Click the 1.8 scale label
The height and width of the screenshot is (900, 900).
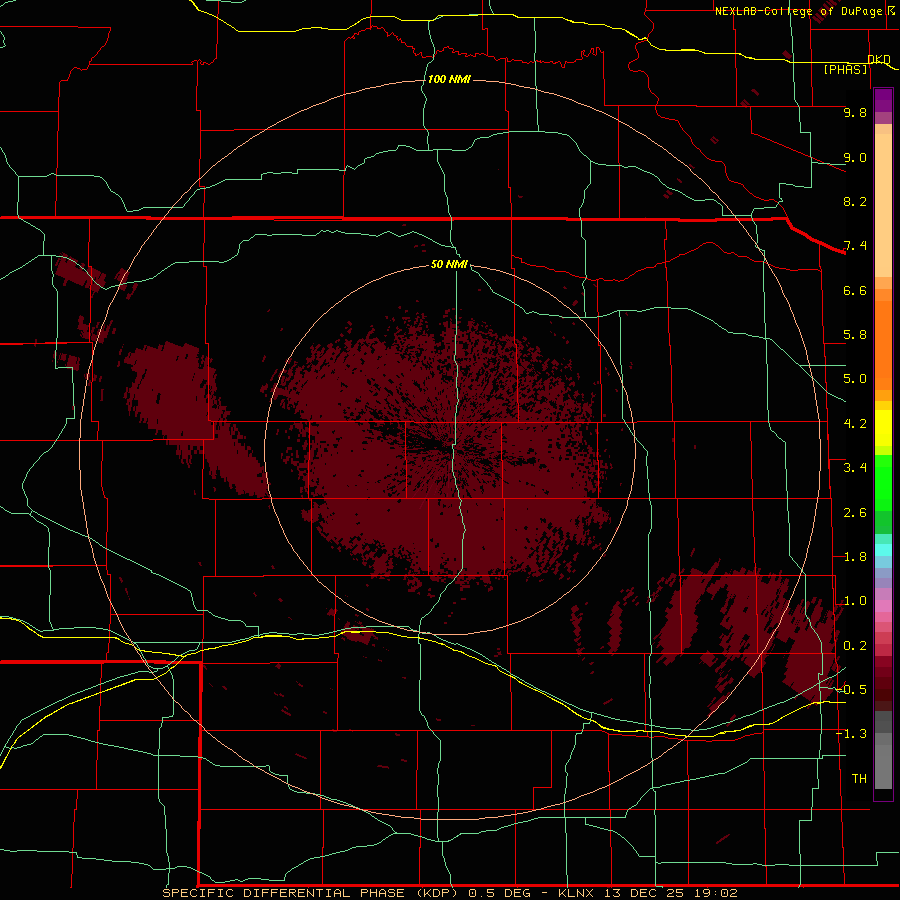855,557
